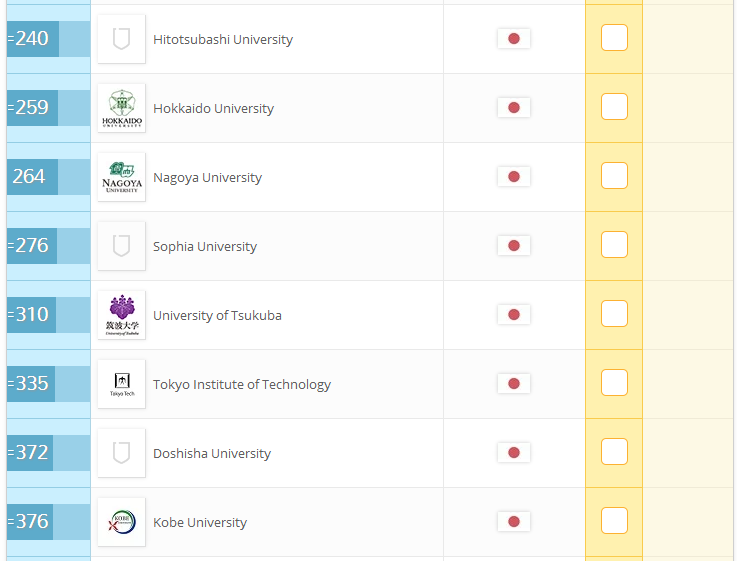Open Tokyo Institute of Technology link

(x=242, y=384)
